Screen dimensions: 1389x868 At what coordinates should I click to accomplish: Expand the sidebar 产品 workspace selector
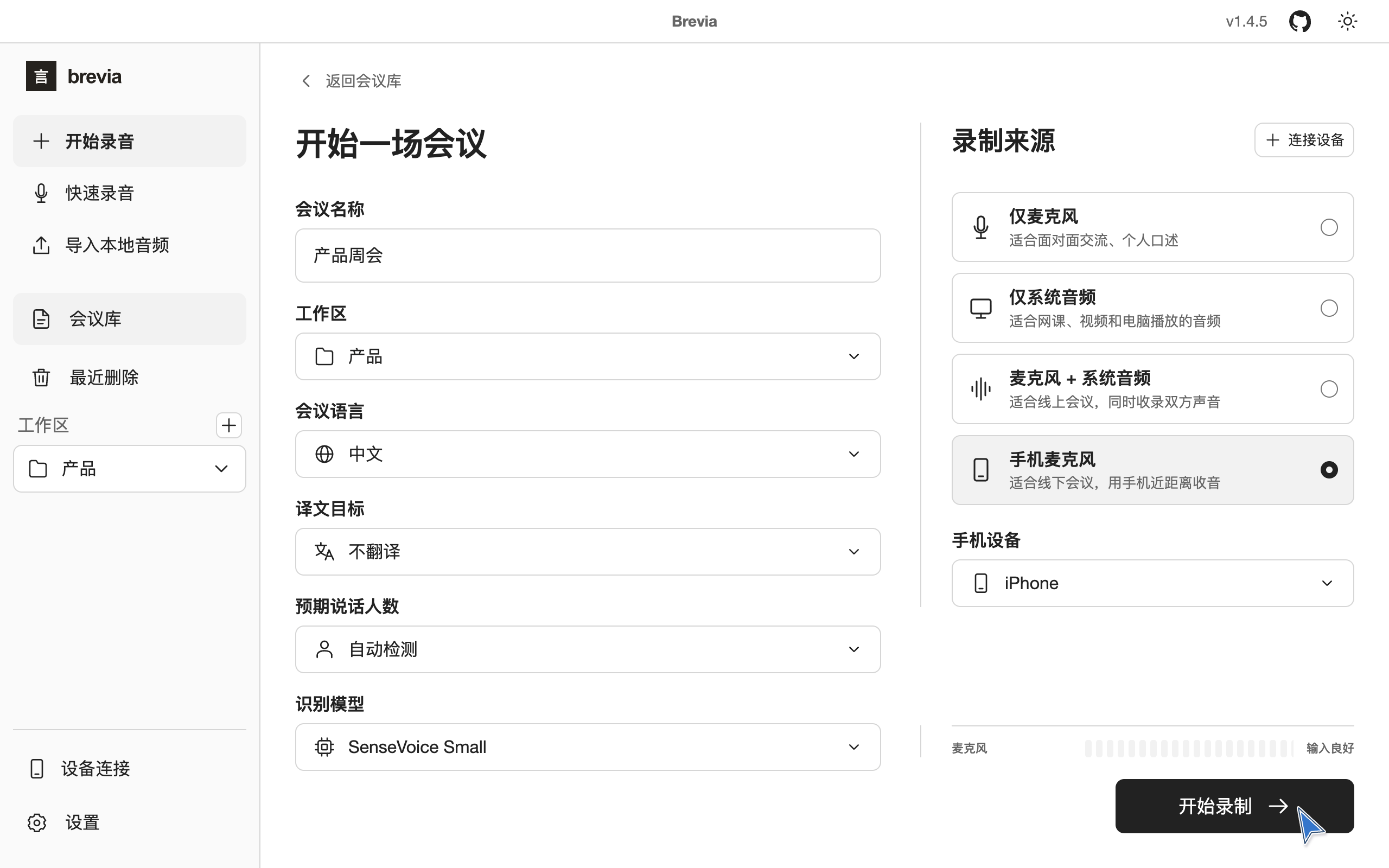pyautogui.click(x=130, y=469)
